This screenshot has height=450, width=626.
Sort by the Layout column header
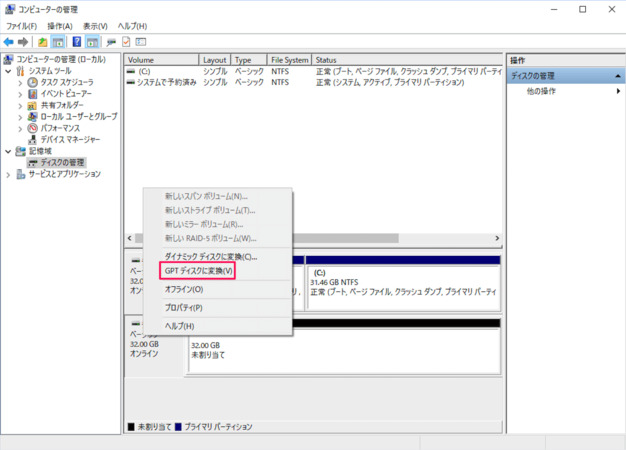[x=214, y=60]
